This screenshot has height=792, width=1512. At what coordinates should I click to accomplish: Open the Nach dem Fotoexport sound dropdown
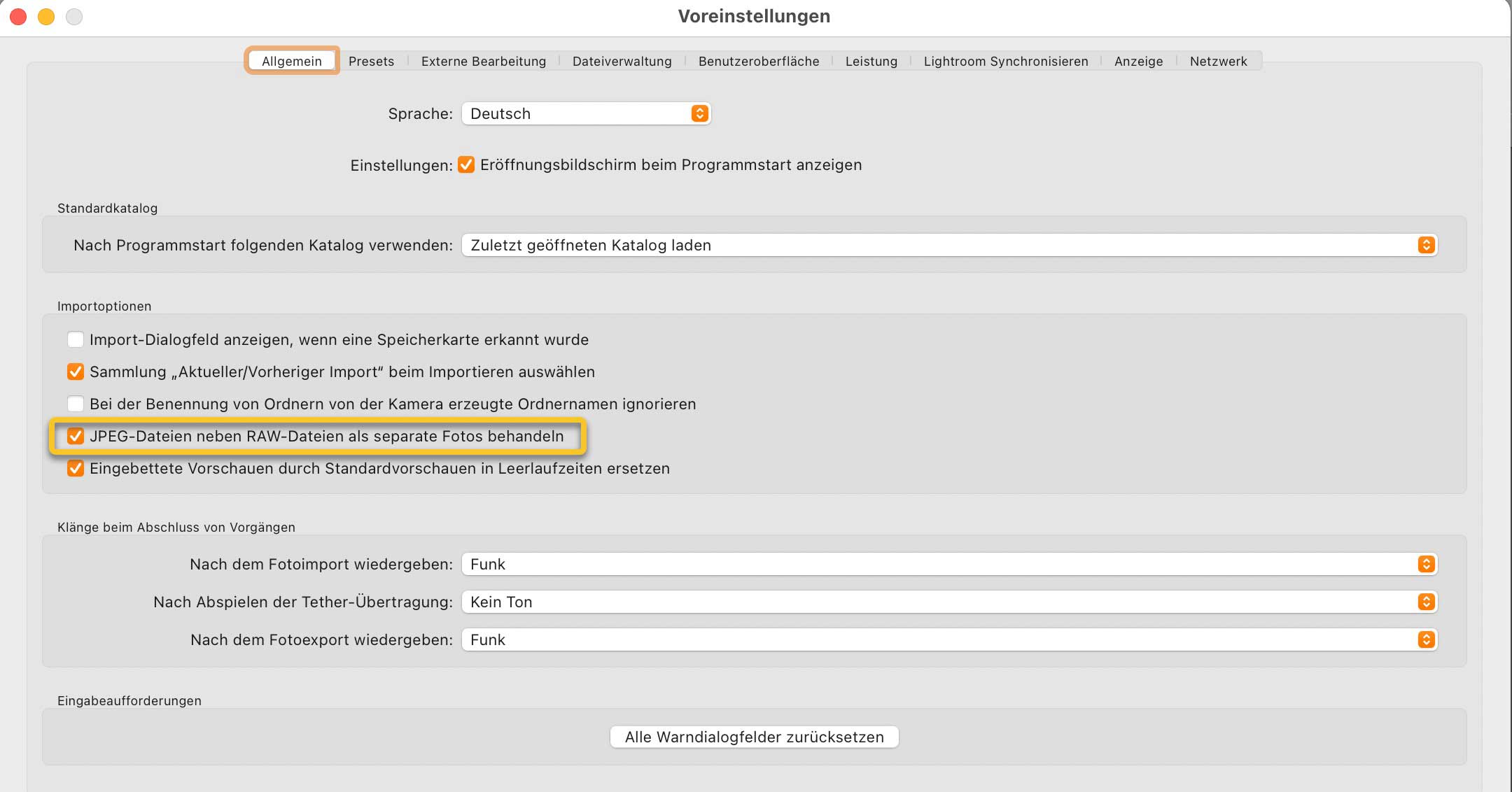coord(949,639)
